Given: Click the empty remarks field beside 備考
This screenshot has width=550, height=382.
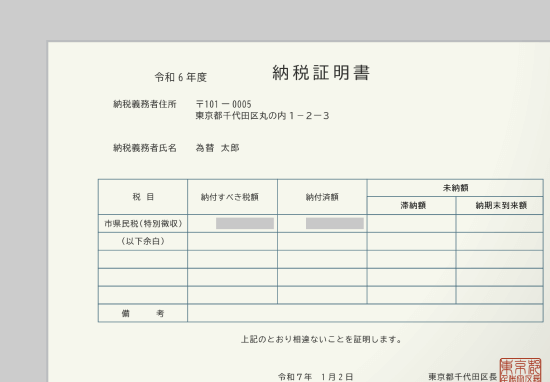Looking at the screenshot, I should 365,313.
